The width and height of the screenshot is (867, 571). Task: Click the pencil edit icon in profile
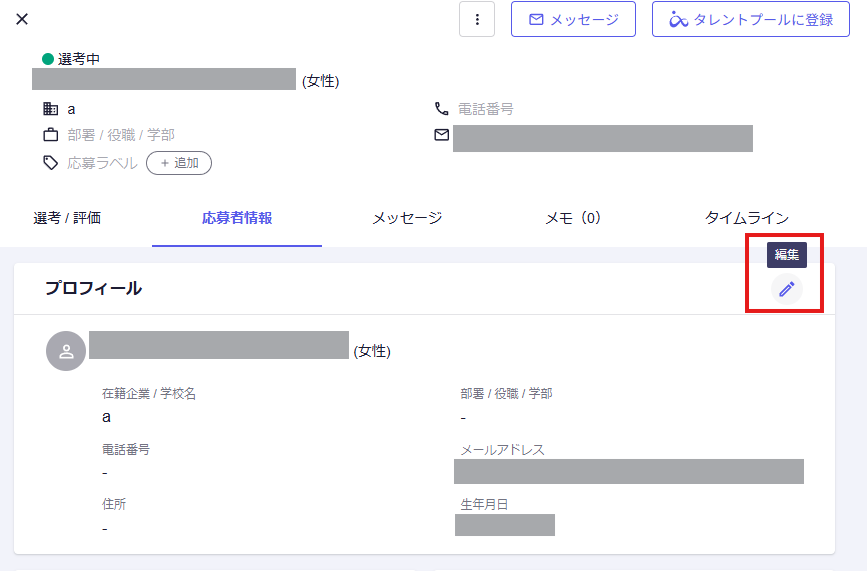pyautogui.click(x=787, y=289)
